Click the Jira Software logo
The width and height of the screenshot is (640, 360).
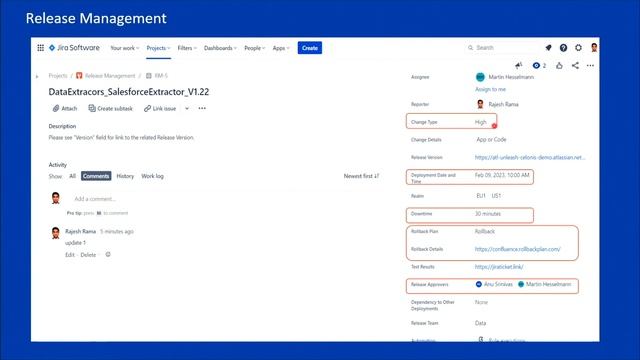pyautogui.click(x=74, y=48)
